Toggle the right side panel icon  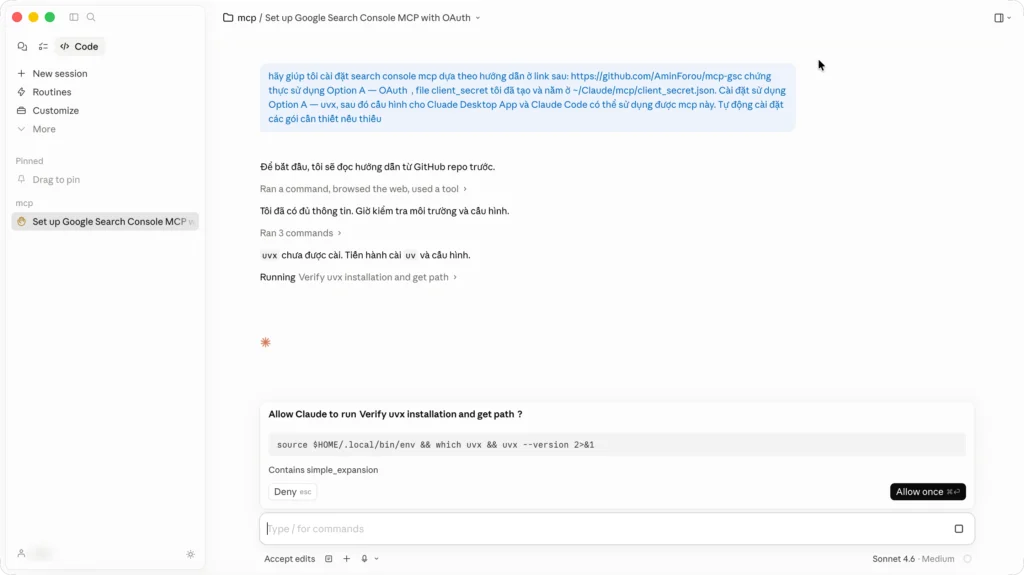coord(998,18)
